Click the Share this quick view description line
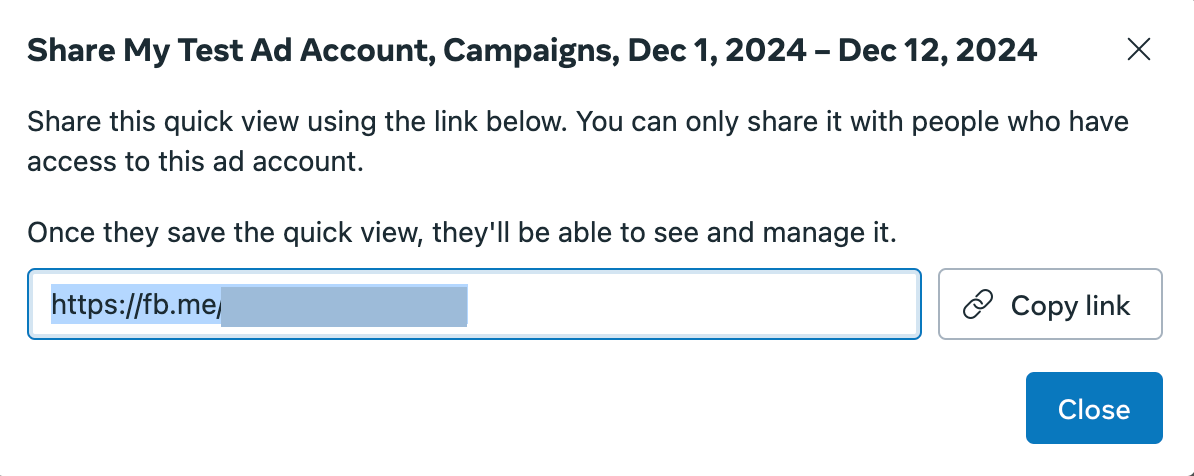This screenshot has height=476, width=1194. pyautogui.click(x=578, y=123)
